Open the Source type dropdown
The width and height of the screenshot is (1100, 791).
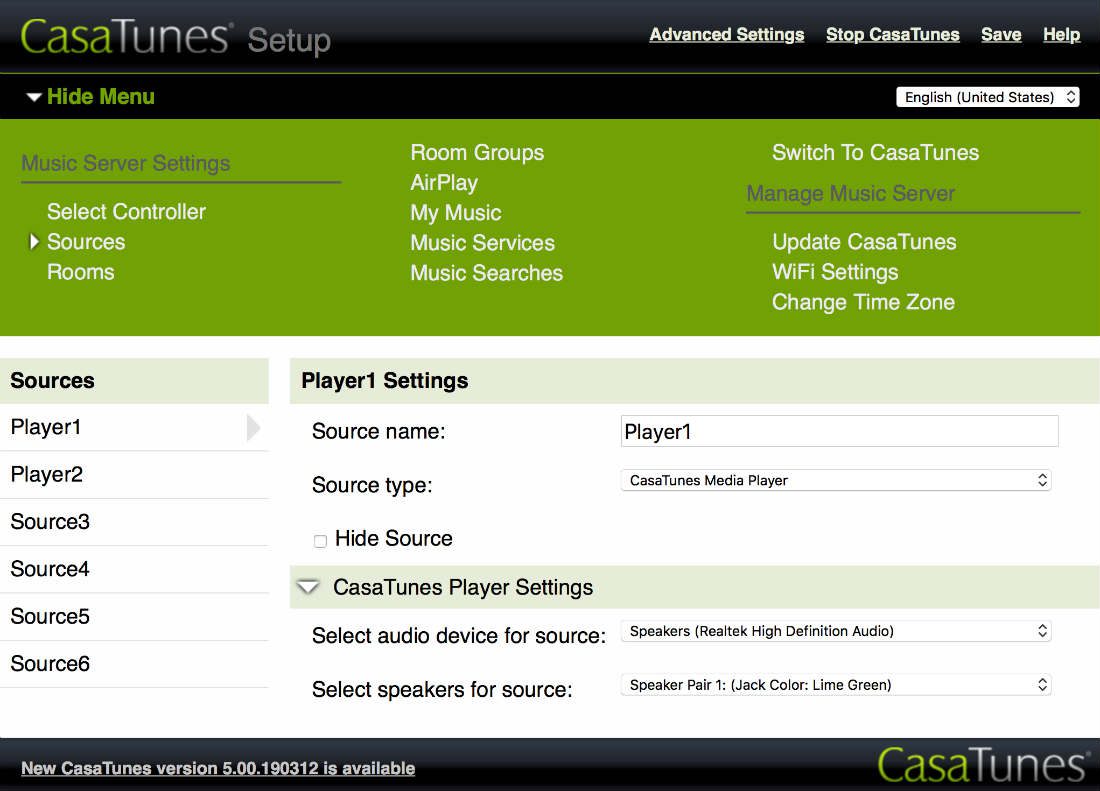pyautogui.click(x=836, y=480)
